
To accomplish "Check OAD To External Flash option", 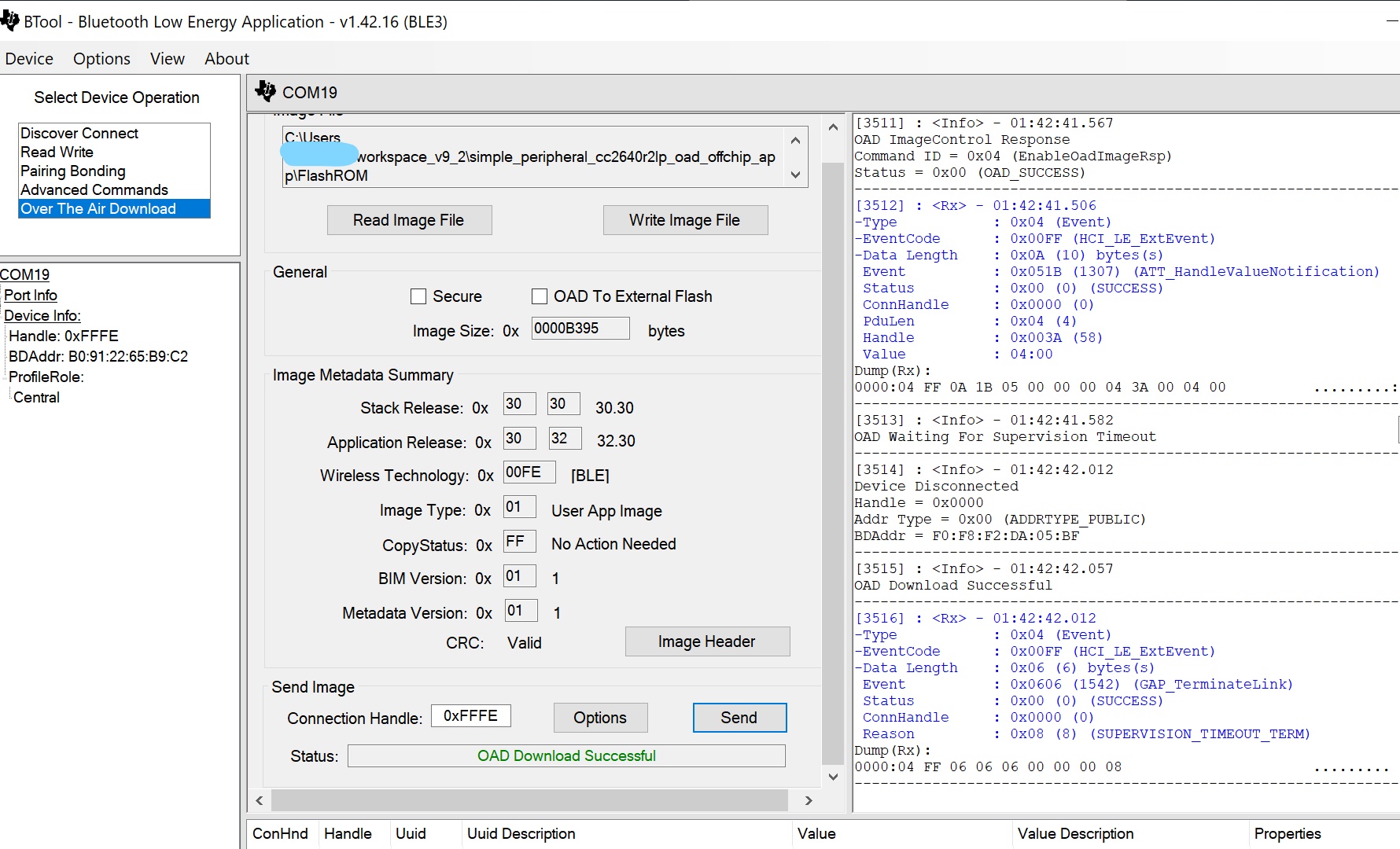I will tap(540, 296).
